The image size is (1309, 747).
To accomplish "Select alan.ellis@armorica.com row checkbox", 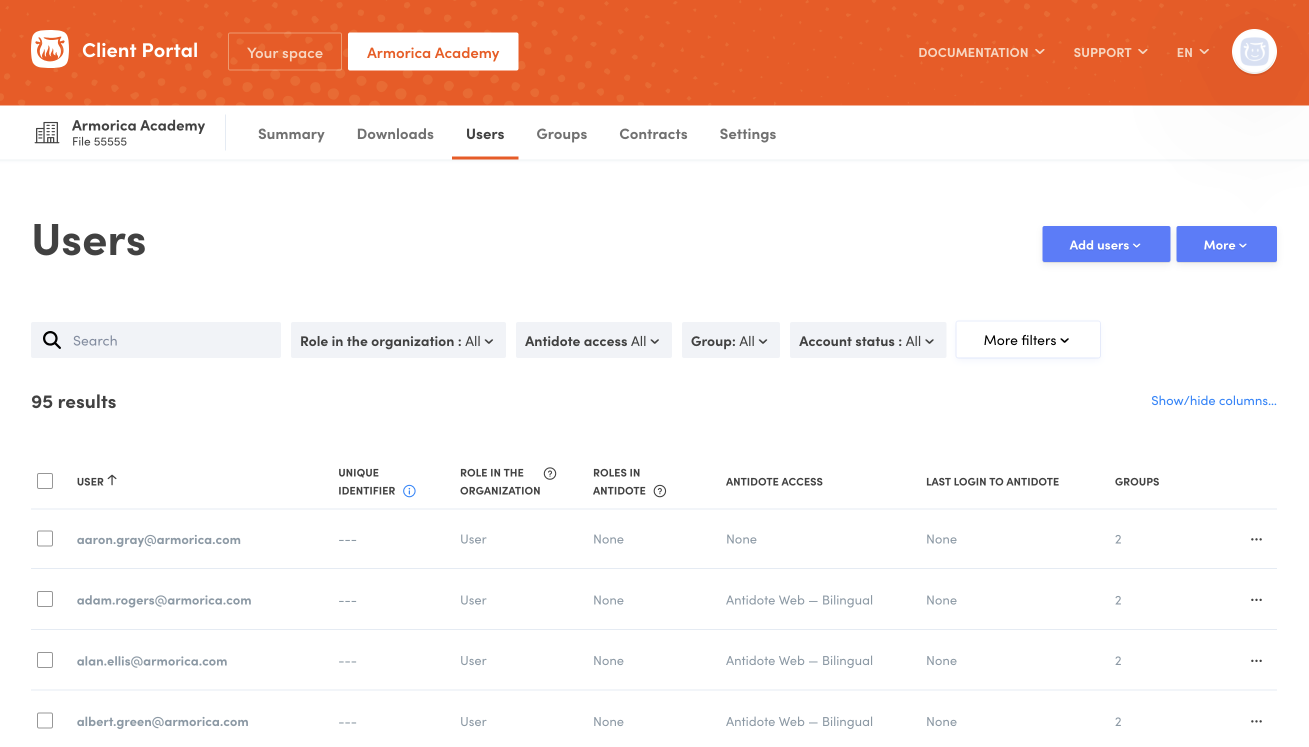I will (x=45, y=660).
